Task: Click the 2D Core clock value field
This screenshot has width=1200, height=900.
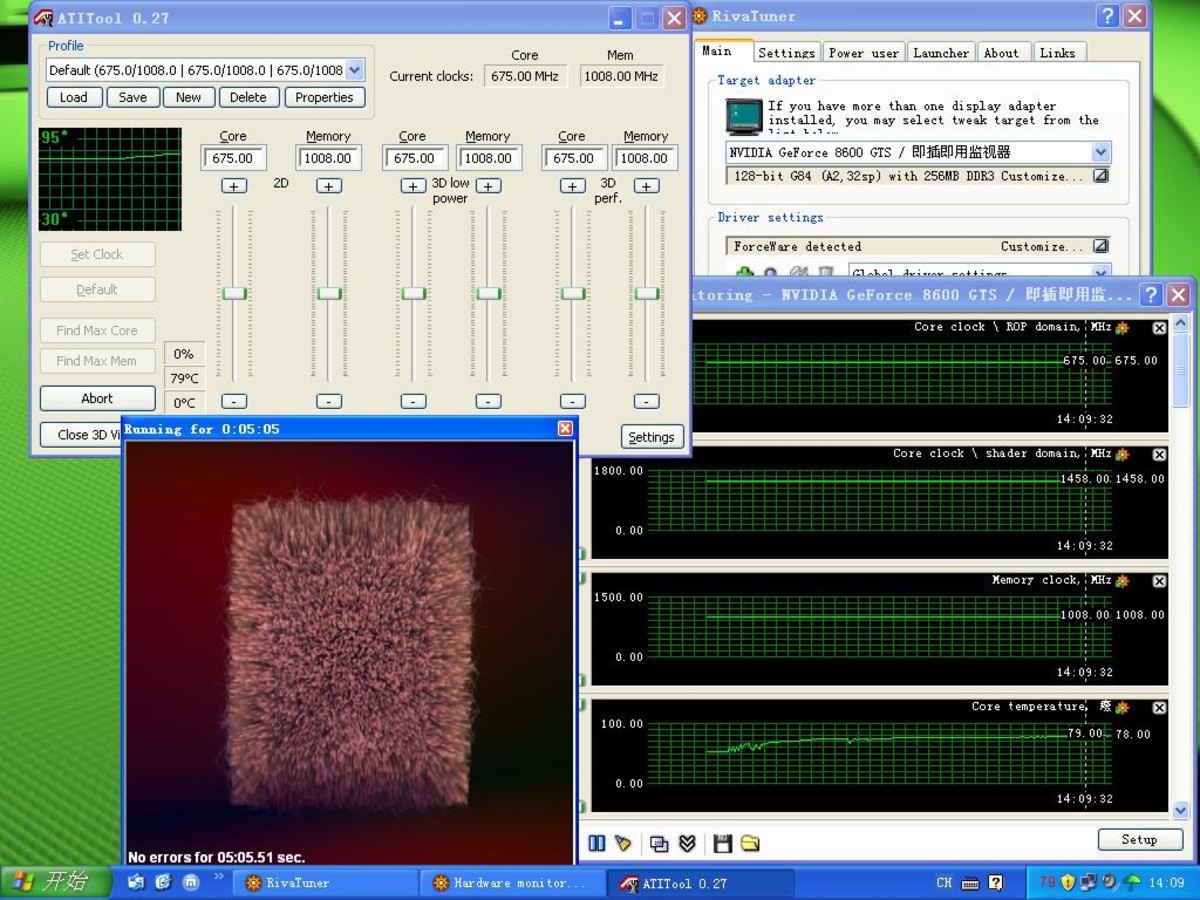Action: (234, 158)
